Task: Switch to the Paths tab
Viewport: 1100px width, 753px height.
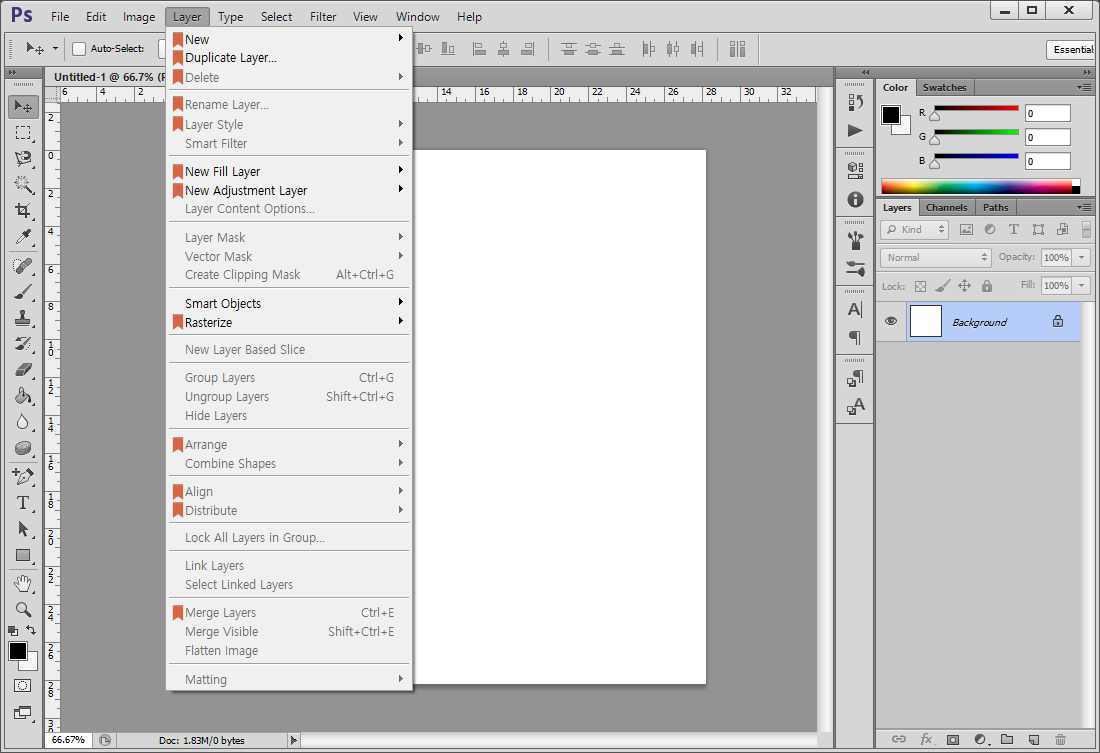Action: (x=995, y=207)
